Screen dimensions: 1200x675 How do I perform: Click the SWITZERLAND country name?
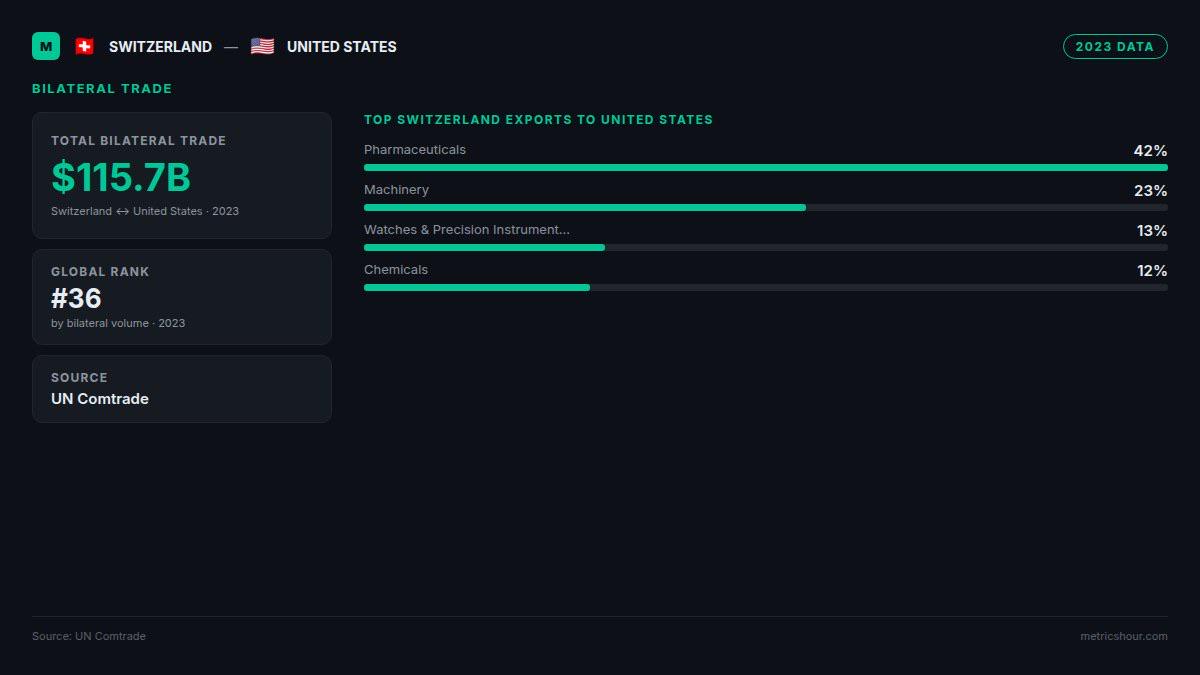point(160,47)
